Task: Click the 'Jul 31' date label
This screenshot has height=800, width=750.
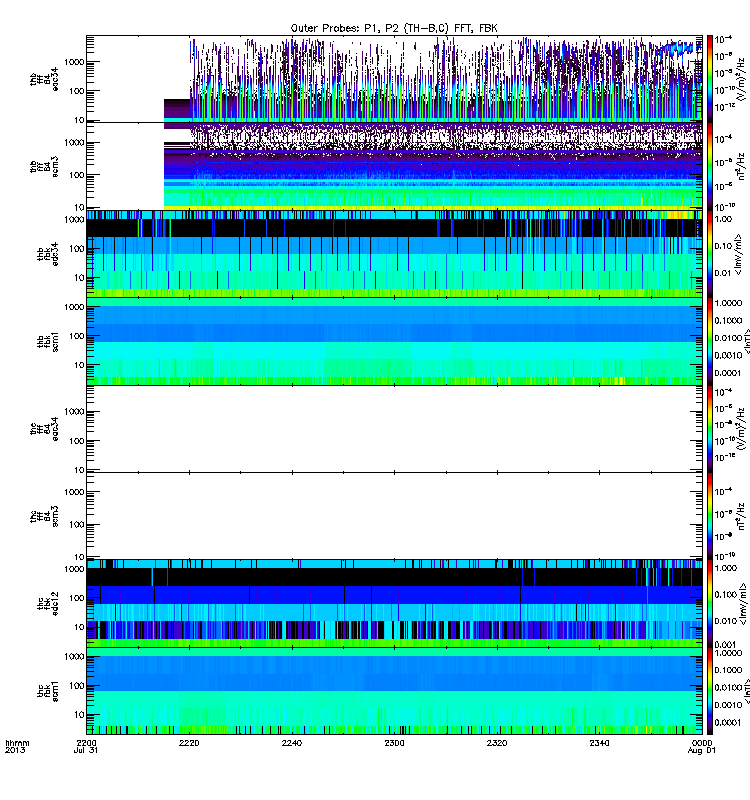Action: click(x=86, y=751)
